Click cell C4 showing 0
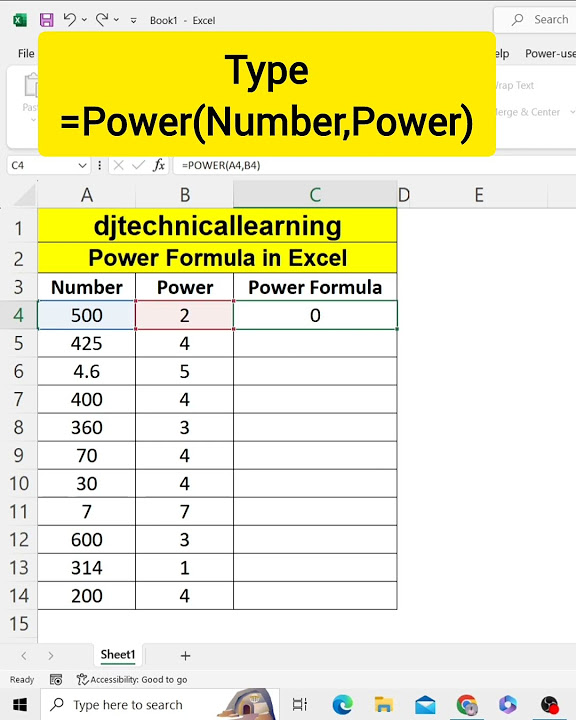The width and height of the screenshot is (576, 720). [x=315, y=315]
